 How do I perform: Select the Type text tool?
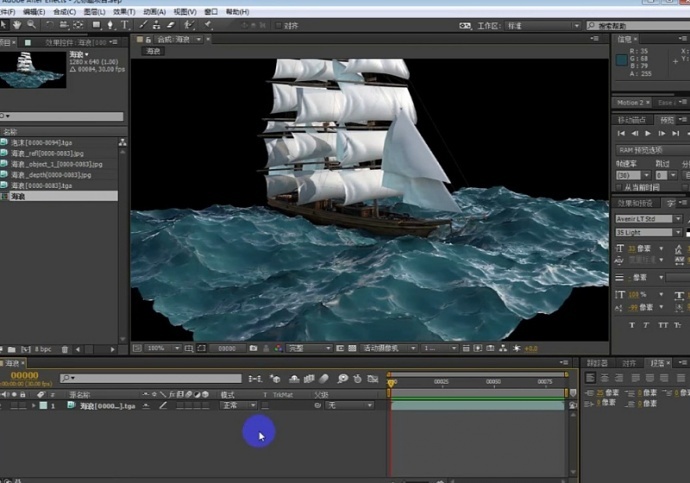[124, 23]
